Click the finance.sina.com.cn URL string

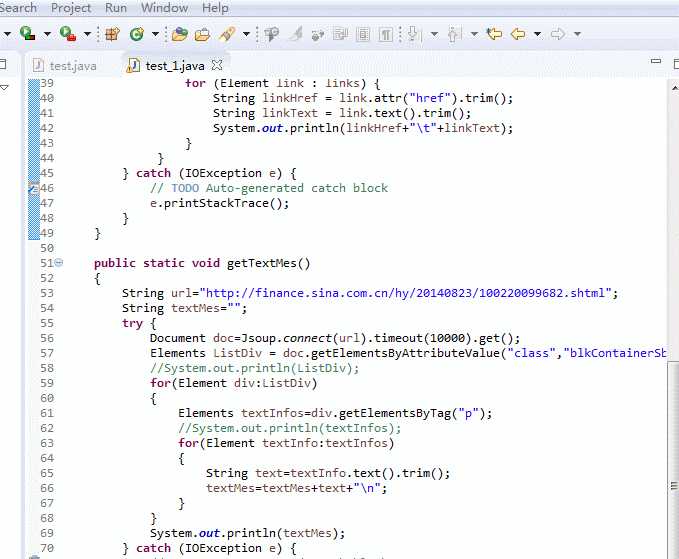[x=405, y=293]
